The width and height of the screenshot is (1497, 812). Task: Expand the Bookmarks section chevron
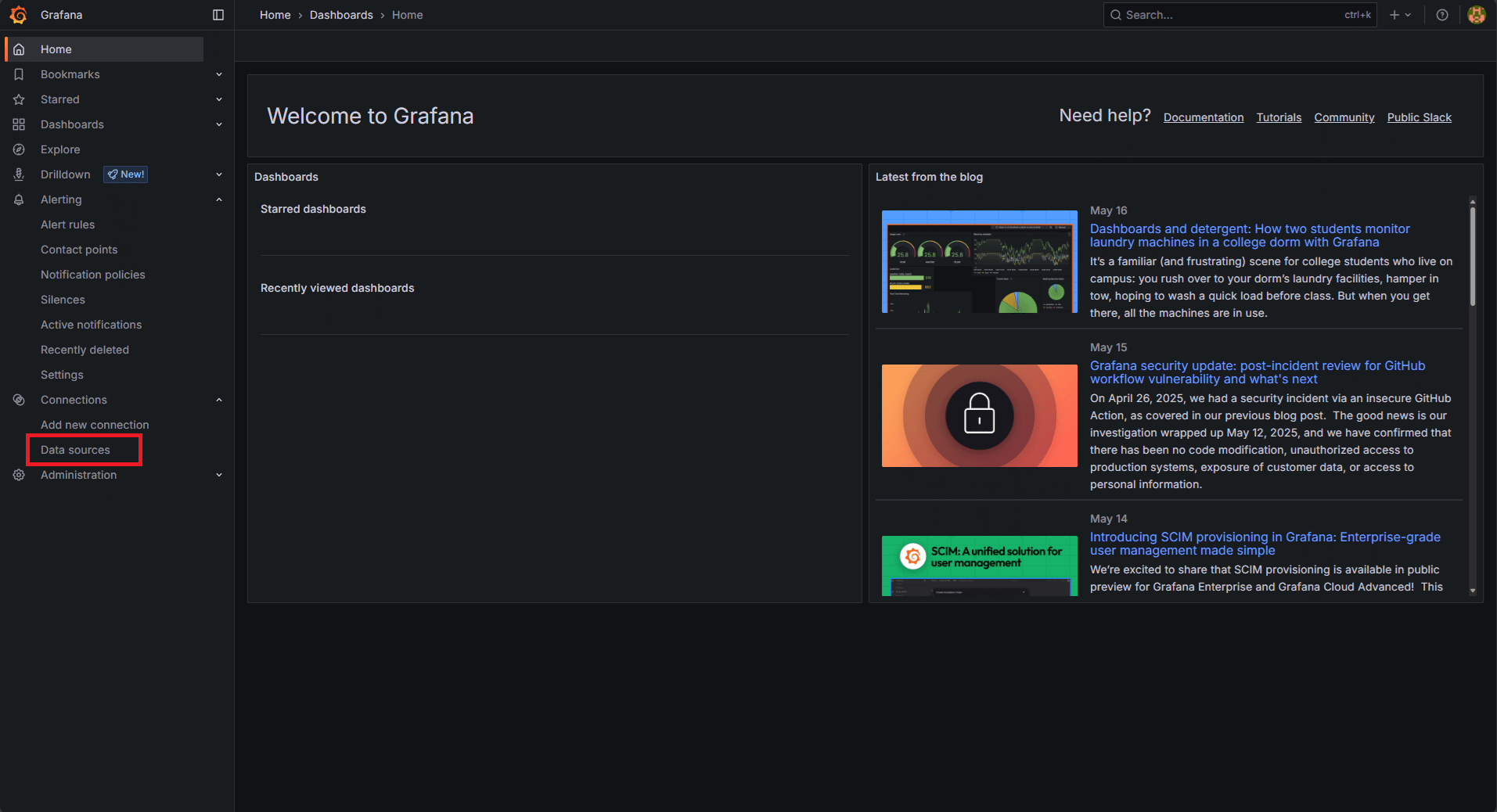219,74
